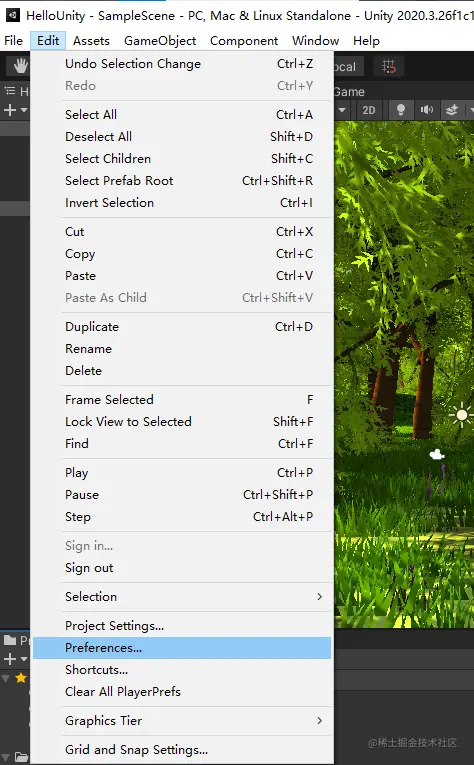The width and height of the screenshot is (474, 765).
Task: Select the Hand tool
Action: [20, 66]
